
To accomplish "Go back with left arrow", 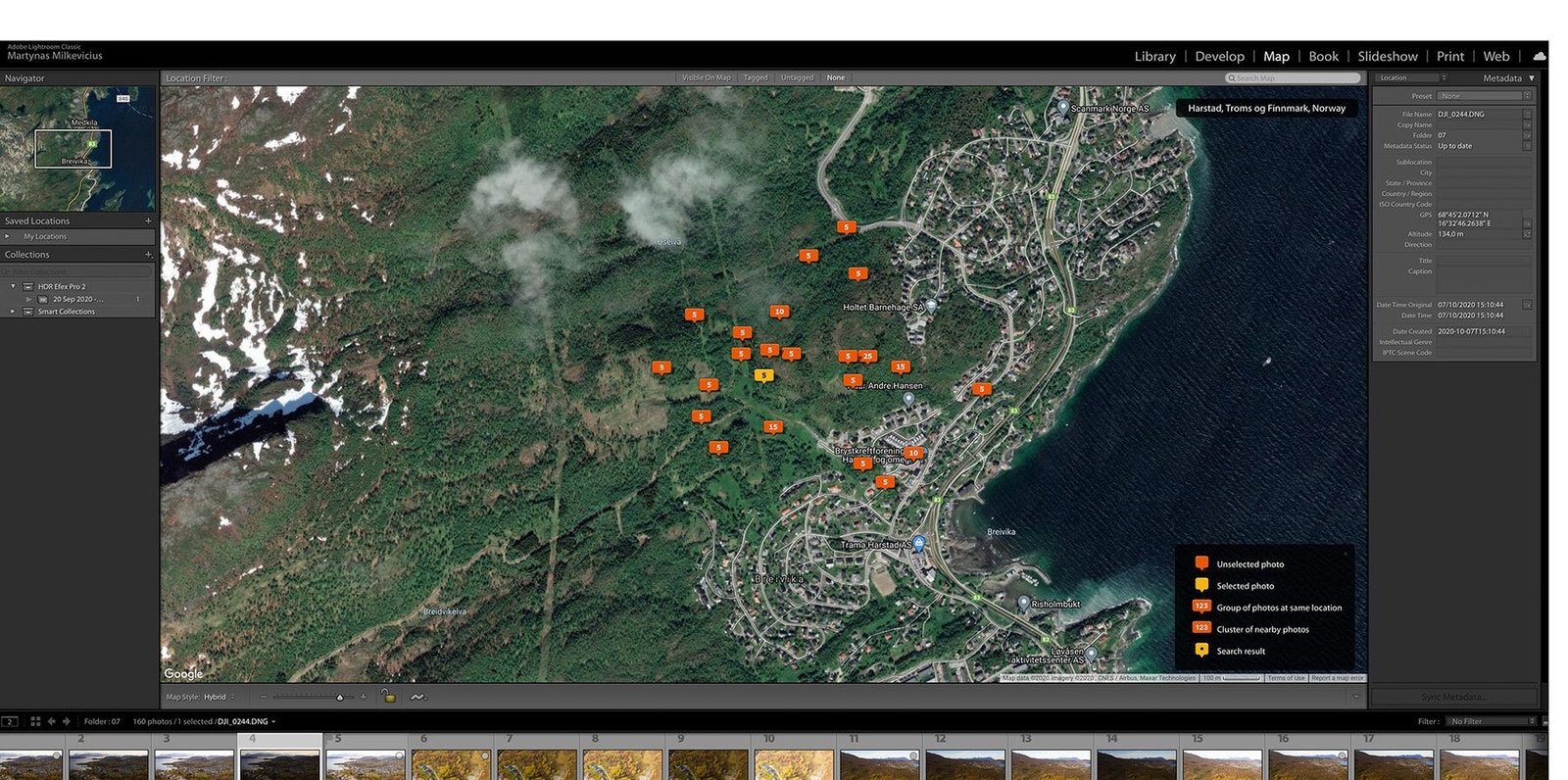I will coord(52,722).
